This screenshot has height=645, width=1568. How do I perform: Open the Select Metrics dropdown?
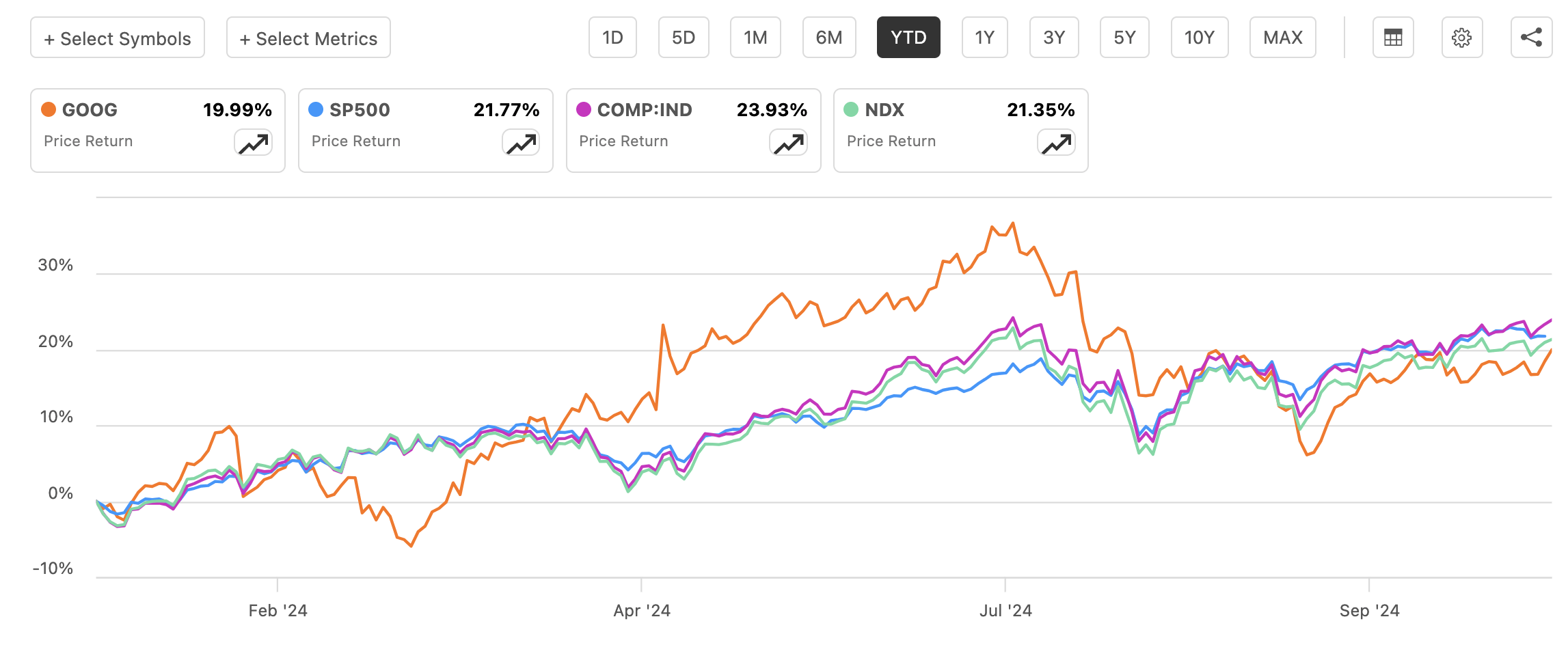pos(308,38)
